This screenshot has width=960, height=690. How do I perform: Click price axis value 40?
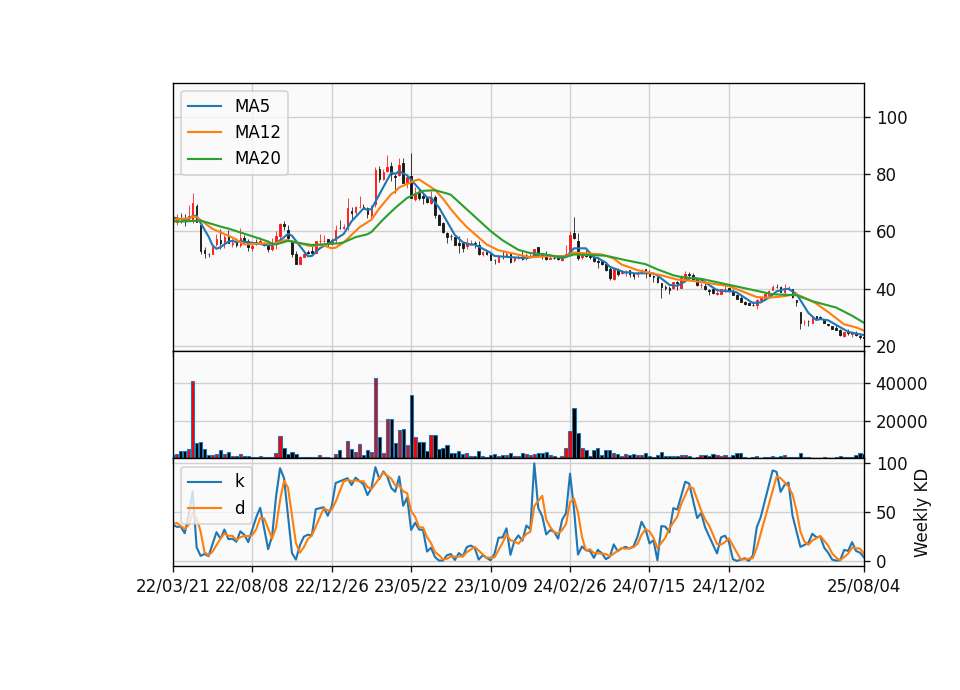tap(887, 290)
